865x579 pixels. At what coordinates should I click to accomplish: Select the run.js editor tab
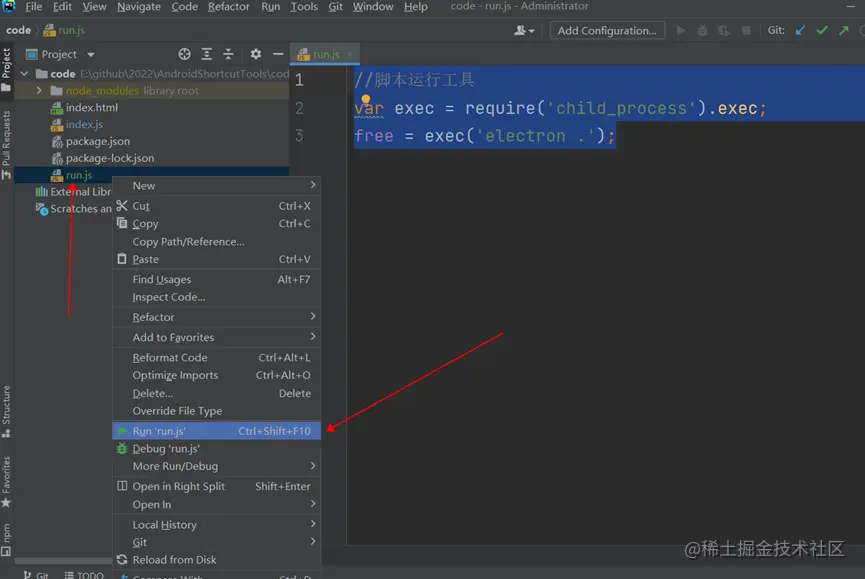(325, 54)
